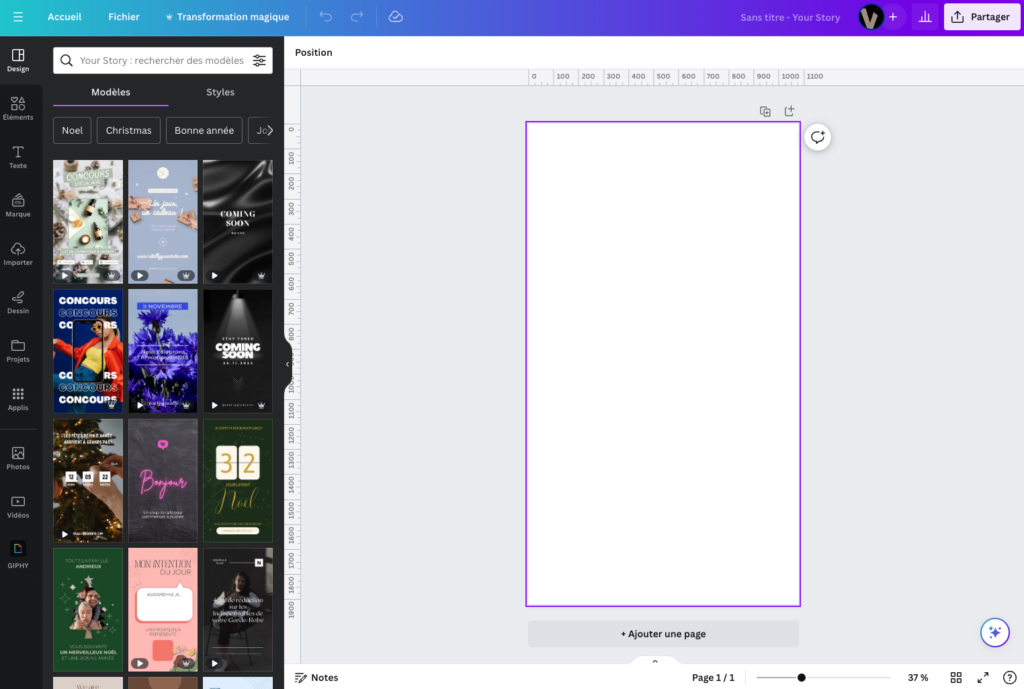The image size is (1024, 689).
Task: Duplicate the page using the copy icon above canvas
Action: [x=765, y=111]
